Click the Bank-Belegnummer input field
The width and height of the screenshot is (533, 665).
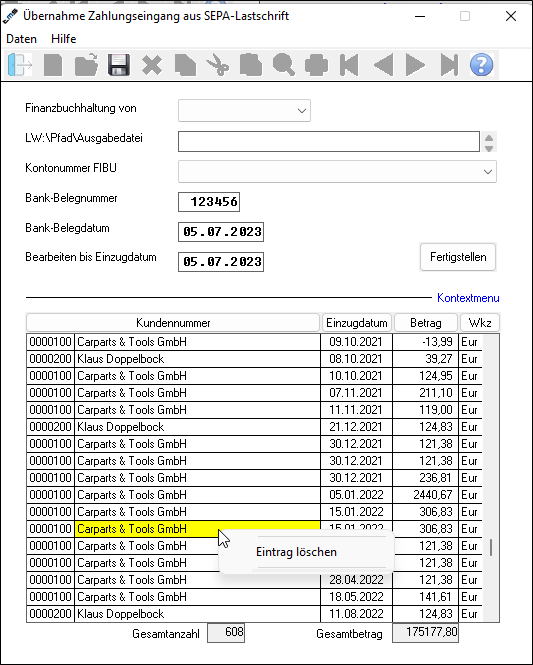(x=209, y=202)
